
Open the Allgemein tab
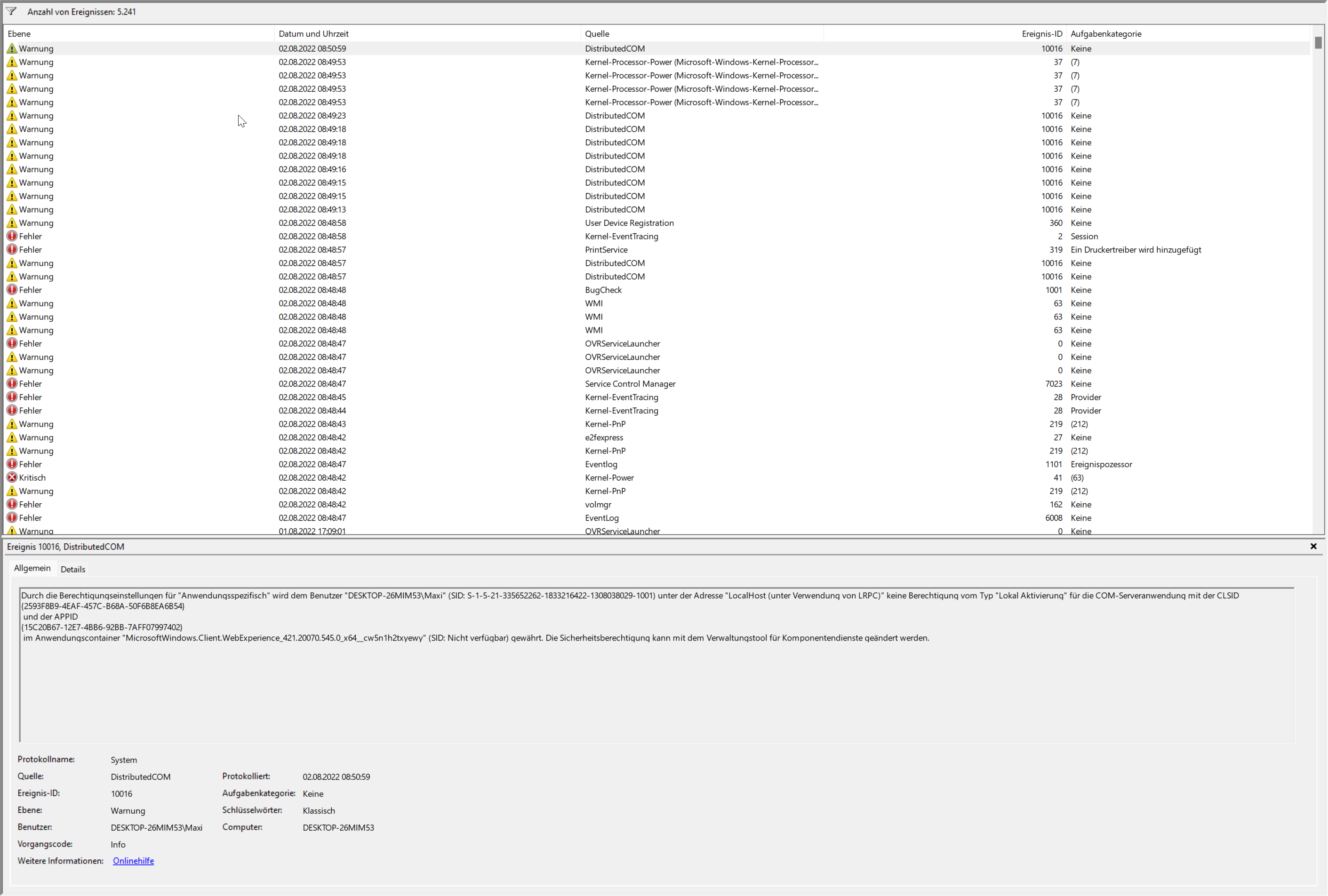(32, 568)
